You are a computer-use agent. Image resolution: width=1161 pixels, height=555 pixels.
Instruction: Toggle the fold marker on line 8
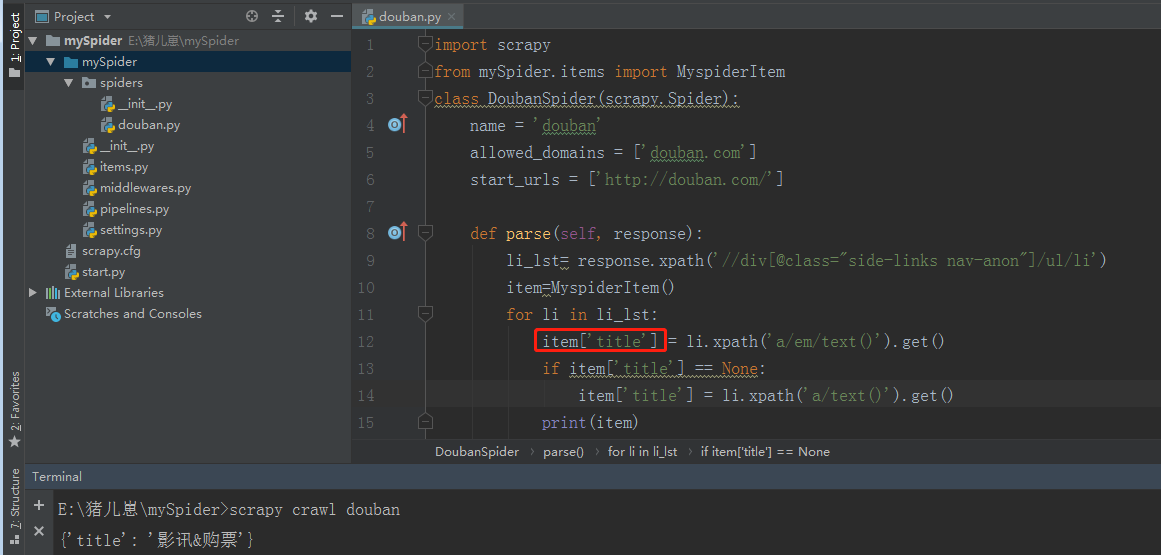425,233
